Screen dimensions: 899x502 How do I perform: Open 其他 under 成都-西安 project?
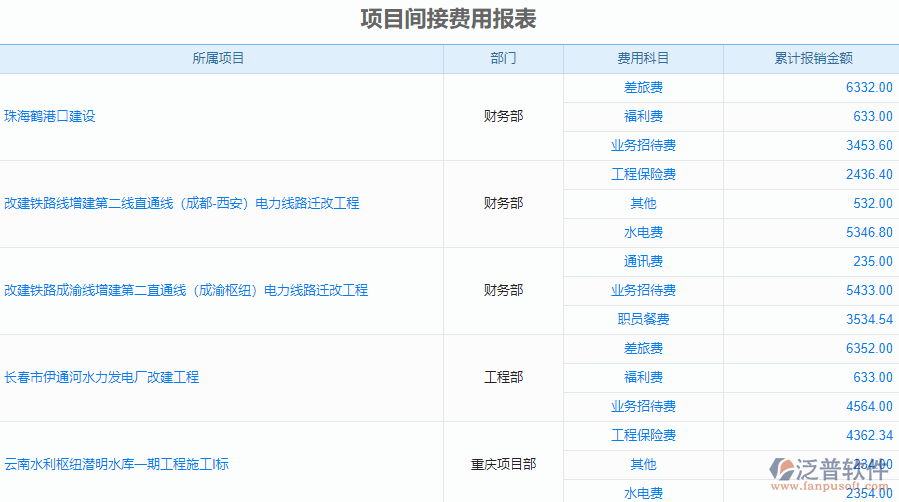tap(643, 203)
